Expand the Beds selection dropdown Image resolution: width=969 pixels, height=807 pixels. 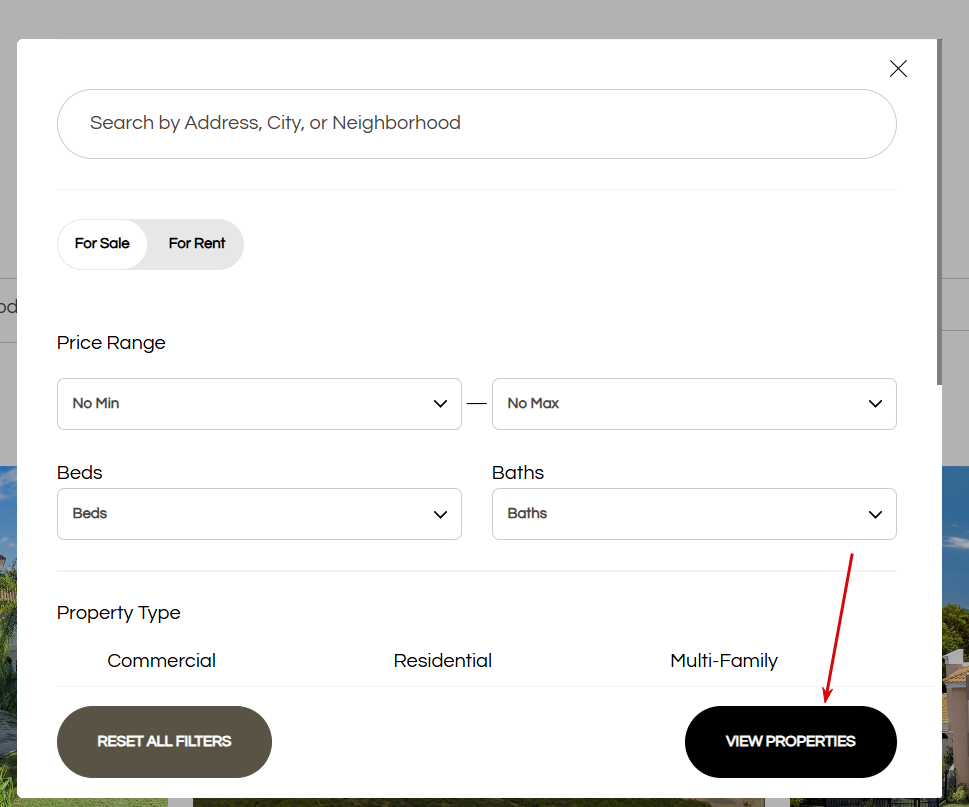240,514
